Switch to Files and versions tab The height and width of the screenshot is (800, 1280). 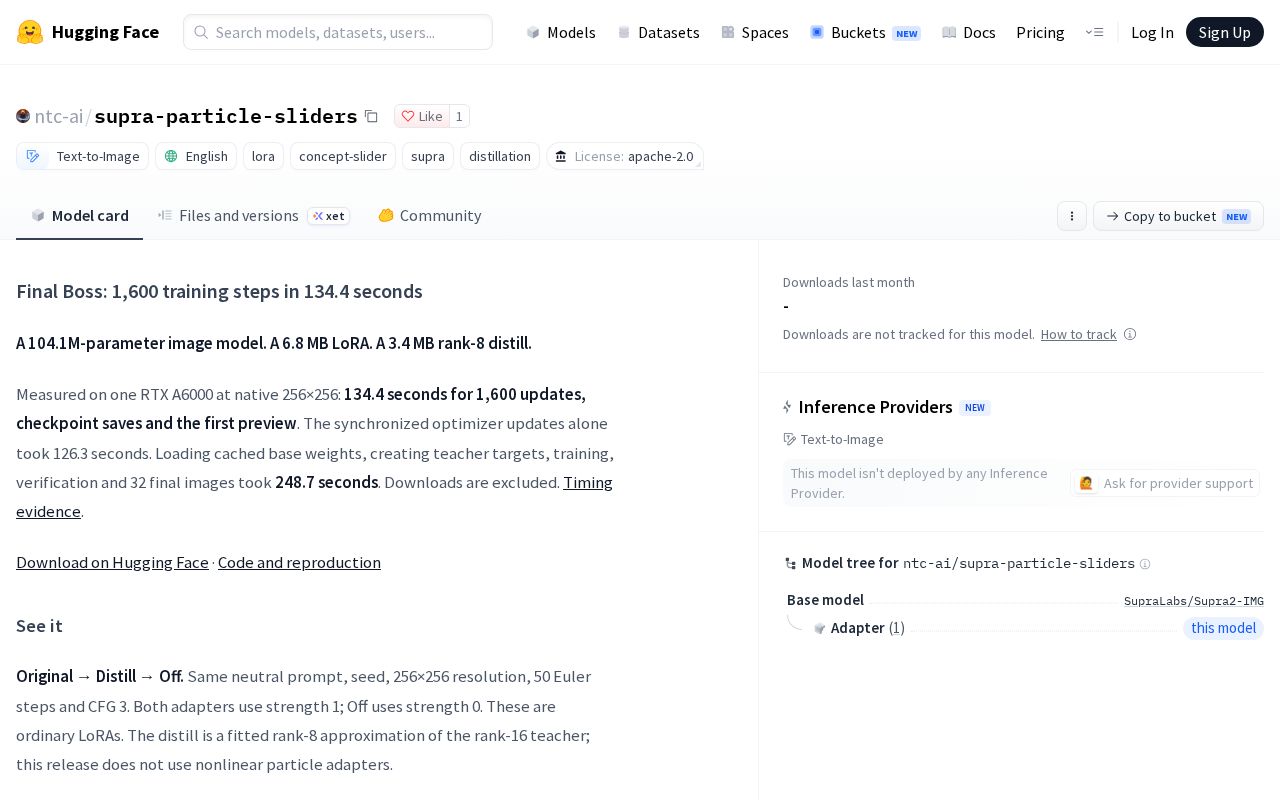(x=254, y=216)
